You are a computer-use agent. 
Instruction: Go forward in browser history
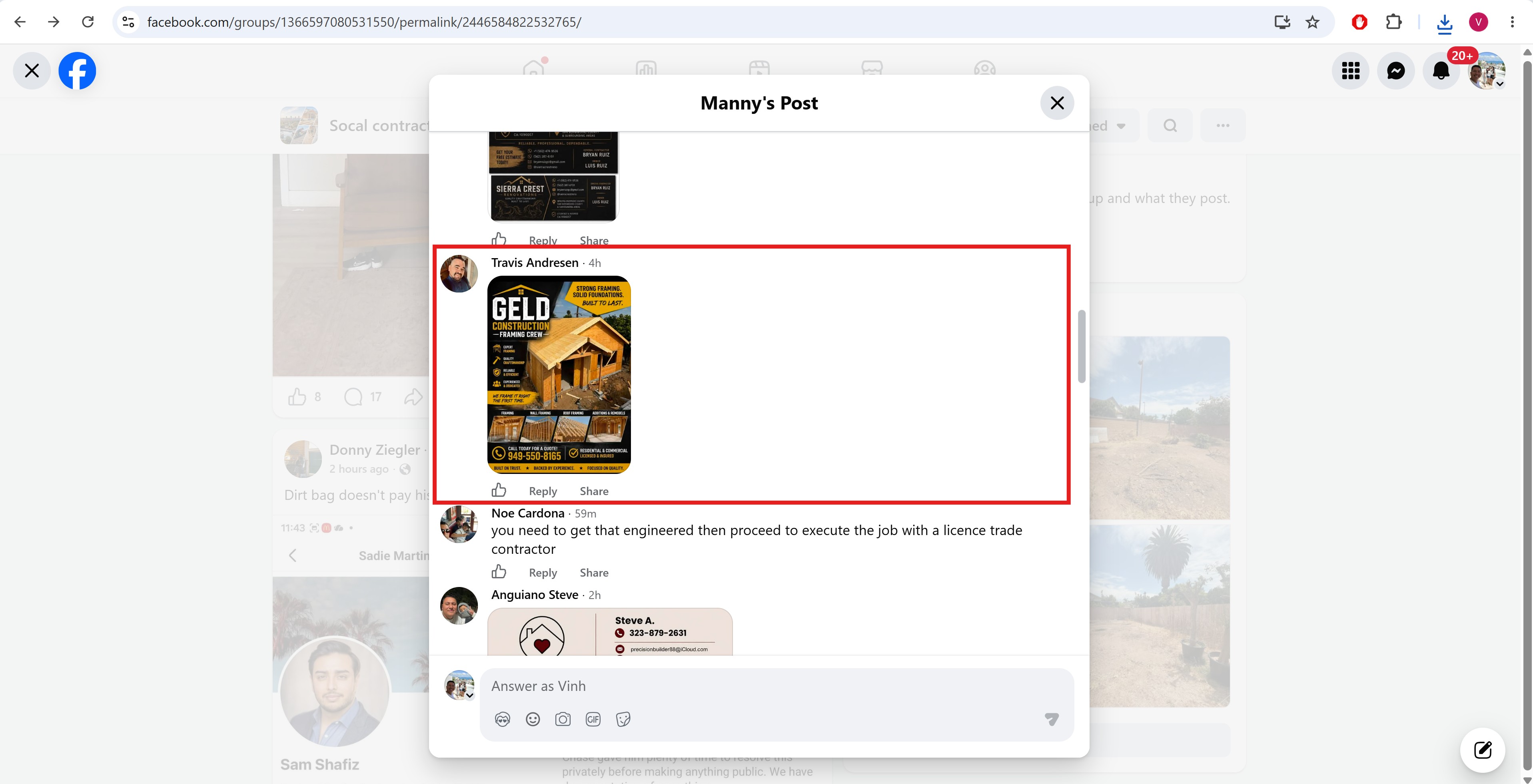coord(54,22)
